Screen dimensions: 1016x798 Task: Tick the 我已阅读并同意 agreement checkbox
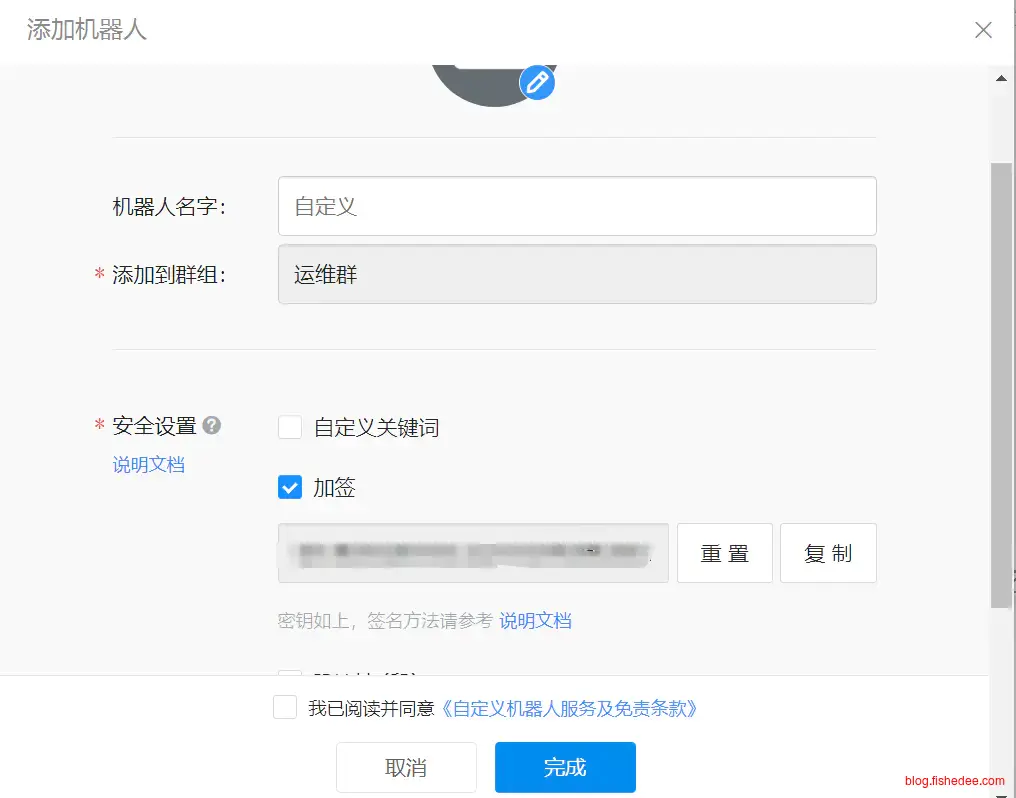click(285, 708)
